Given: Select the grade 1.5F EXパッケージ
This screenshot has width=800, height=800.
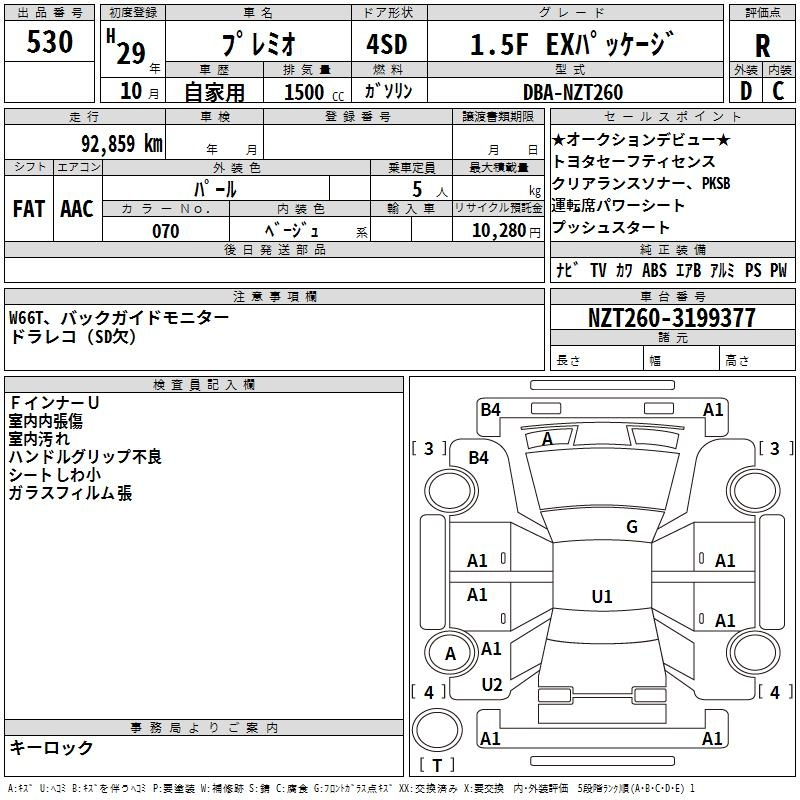Looking at the screenshot, I should click(572, 43).
